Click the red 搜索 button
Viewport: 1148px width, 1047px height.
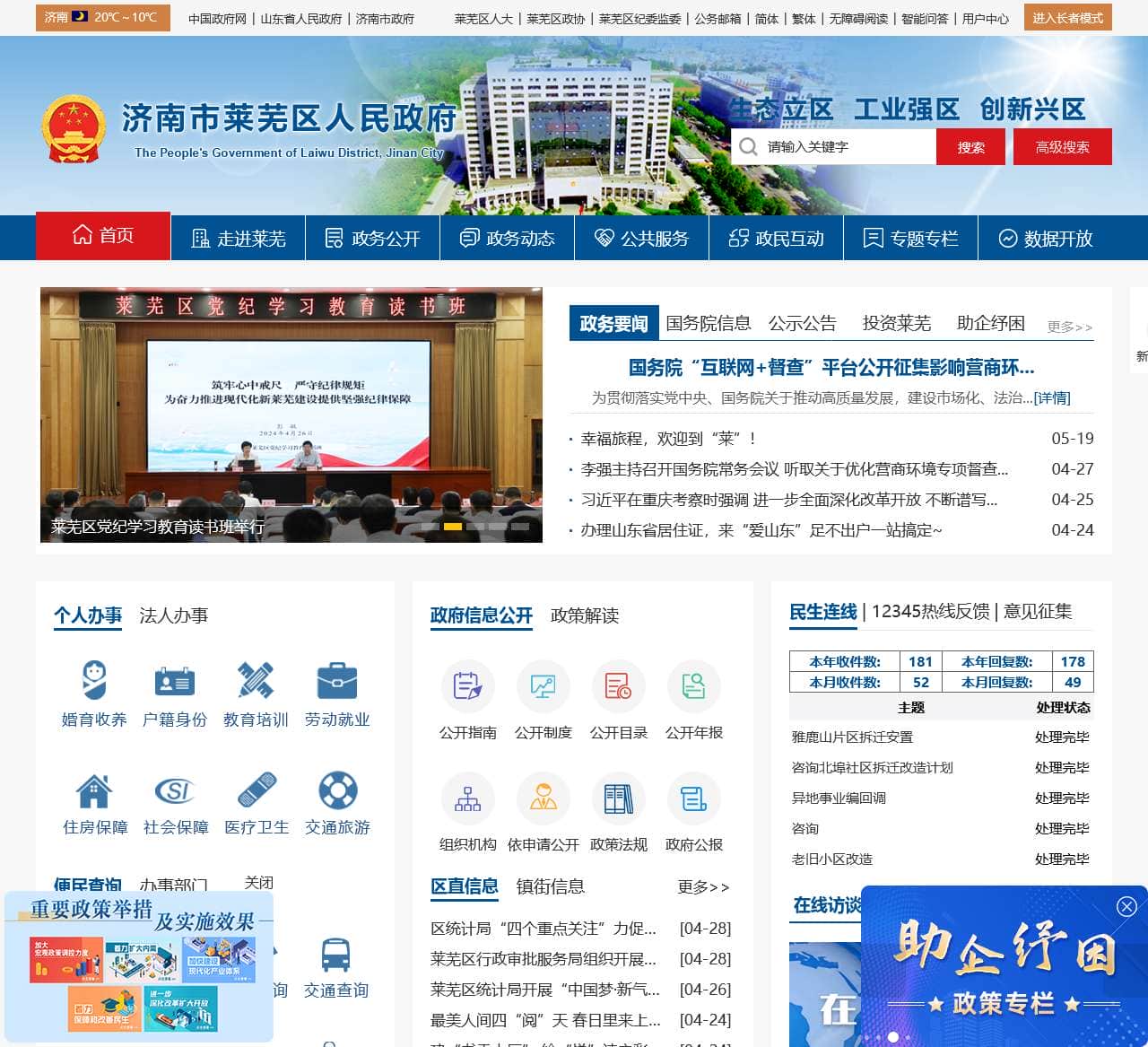(970, 147)
